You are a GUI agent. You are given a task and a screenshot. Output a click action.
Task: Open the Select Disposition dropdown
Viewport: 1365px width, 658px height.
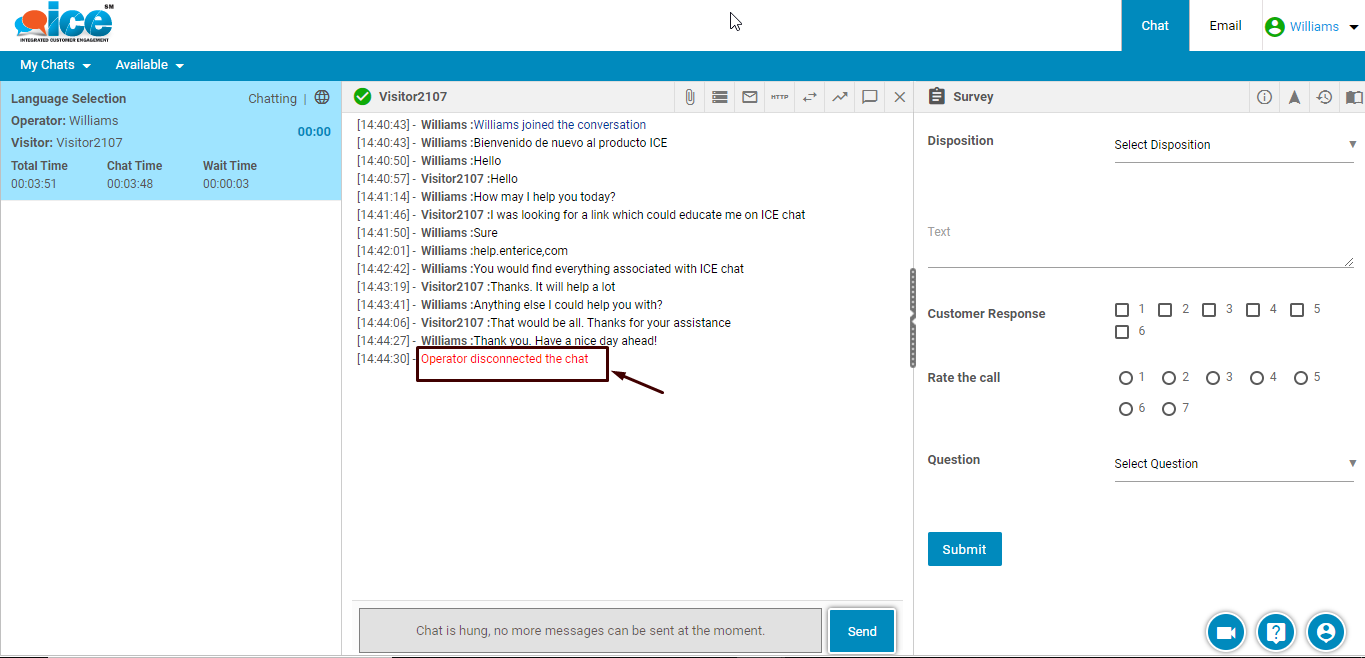tap(1234, 145)
